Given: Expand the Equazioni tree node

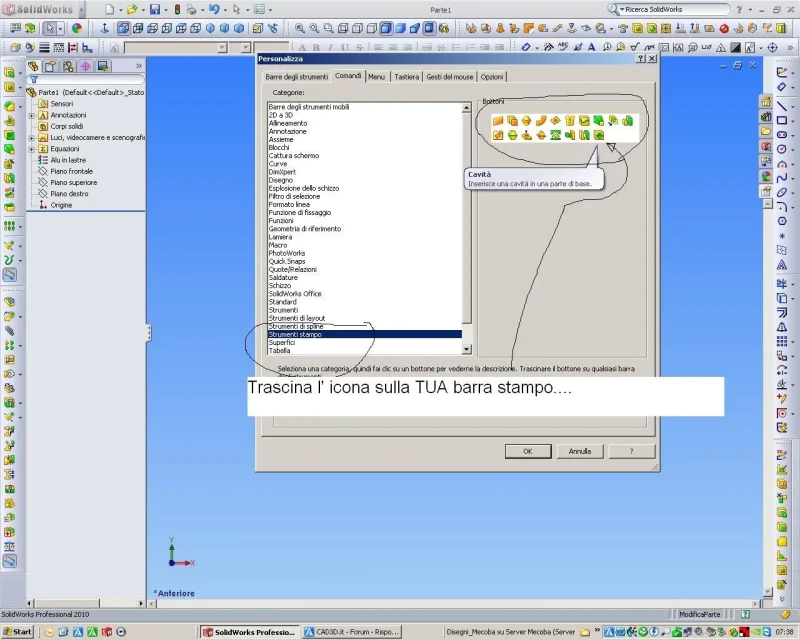Looking at the screenshot, I should click(32, 149).
